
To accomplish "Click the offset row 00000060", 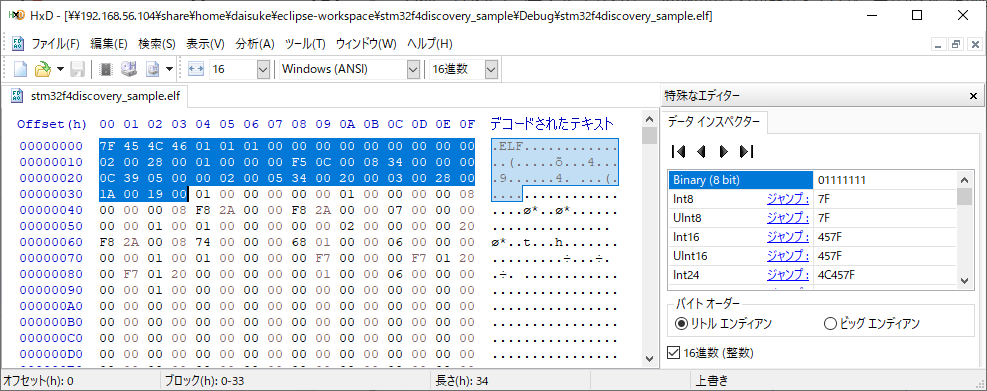I will pos(51,242).
